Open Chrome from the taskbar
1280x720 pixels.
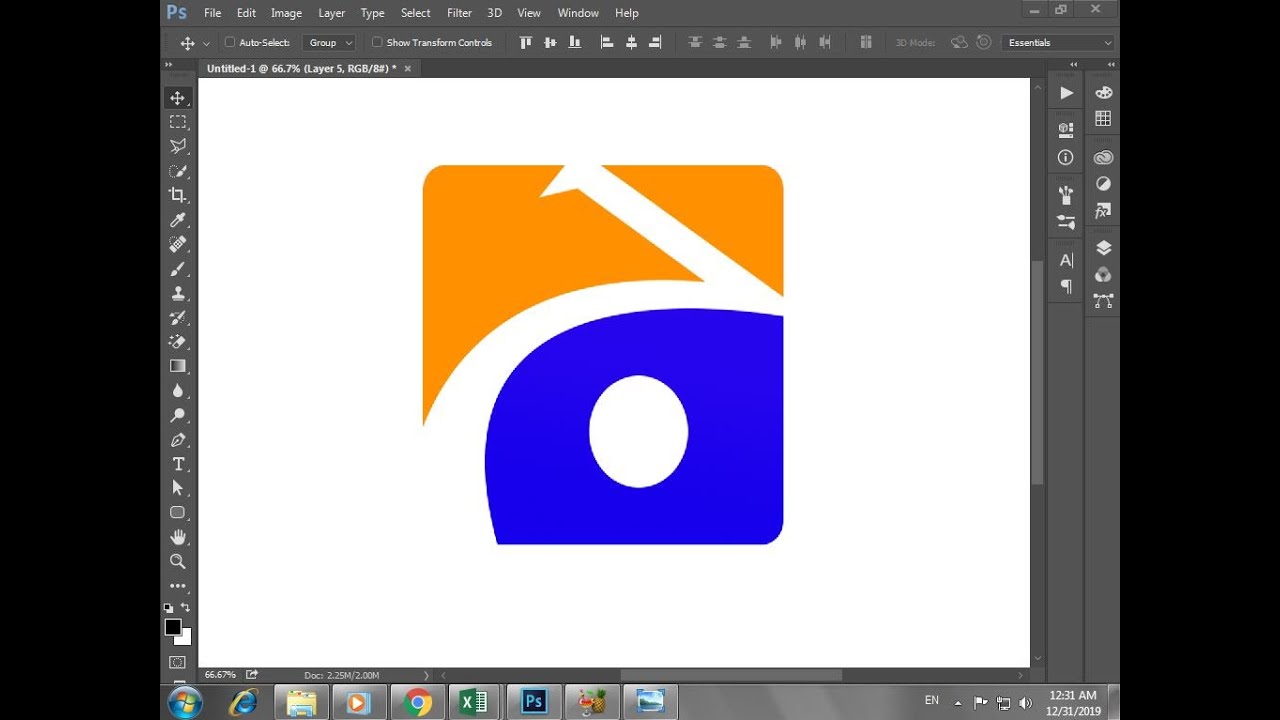[418, 703]
